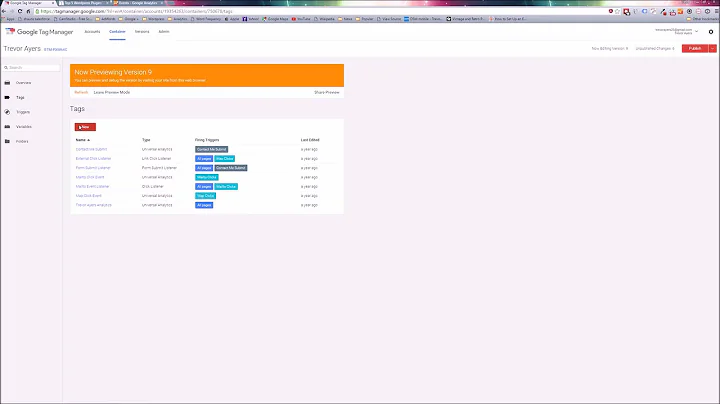Open the Map Click Event tag

pyautogui.click(x=89, y=196)
